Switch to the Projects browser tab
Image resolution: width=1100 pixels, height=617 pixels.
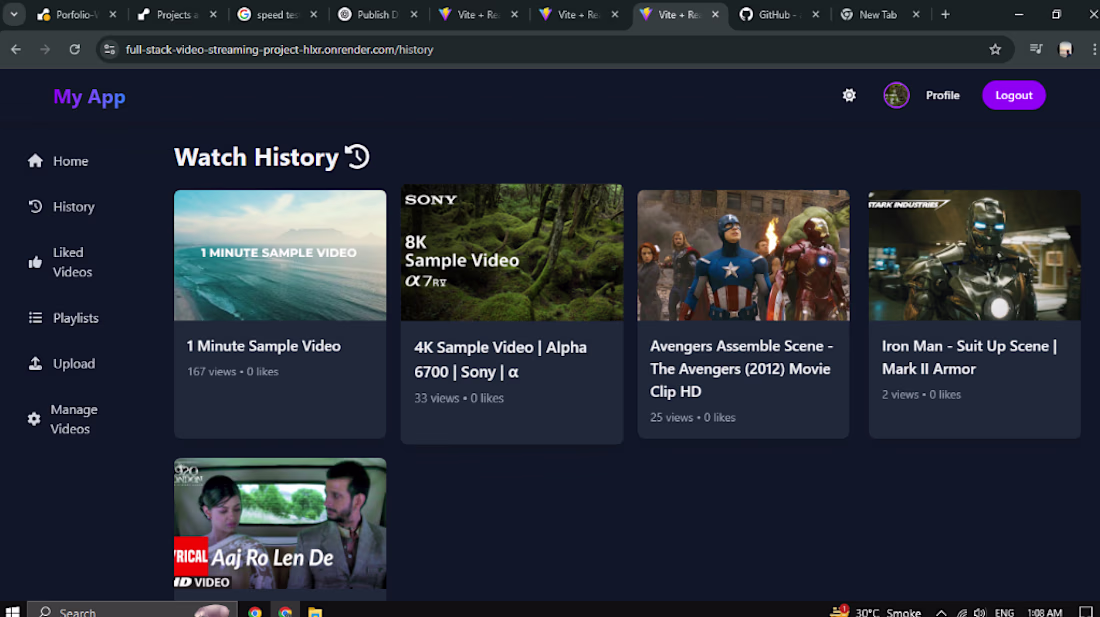177,14
